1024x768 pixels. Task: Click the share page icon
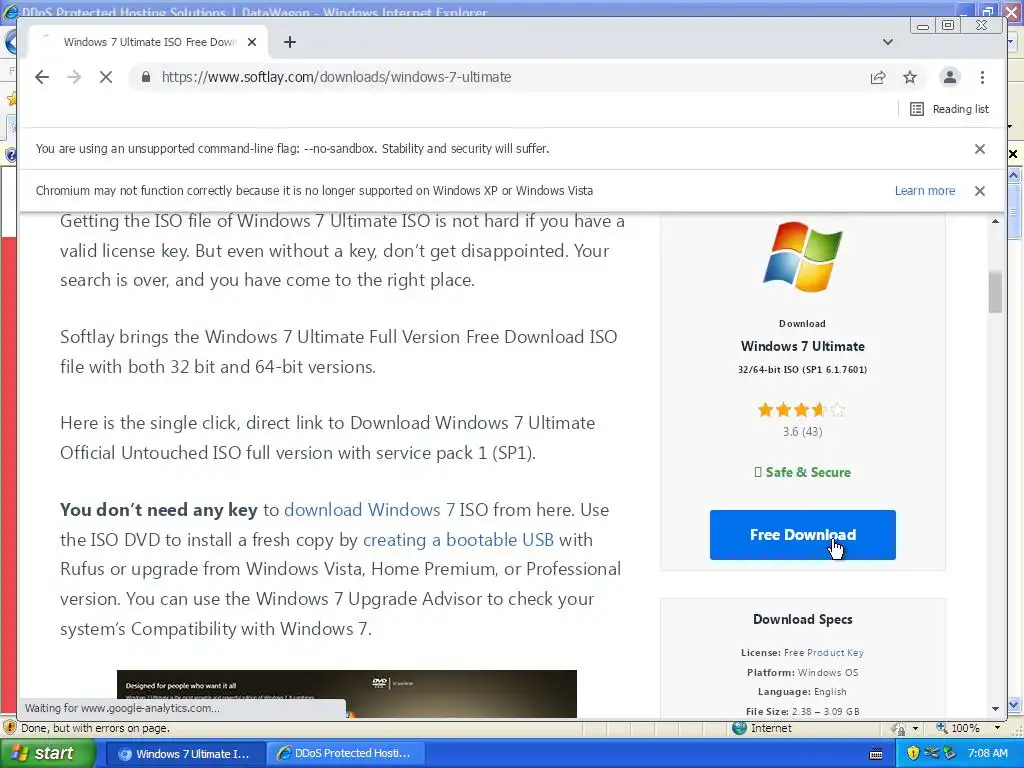click(x=878, y=77)
